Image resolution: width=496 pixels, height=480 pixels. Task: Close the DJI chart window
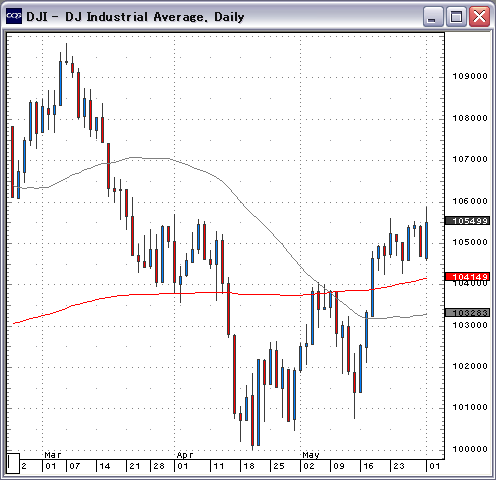pyautogui.click(x=479, y=16)
